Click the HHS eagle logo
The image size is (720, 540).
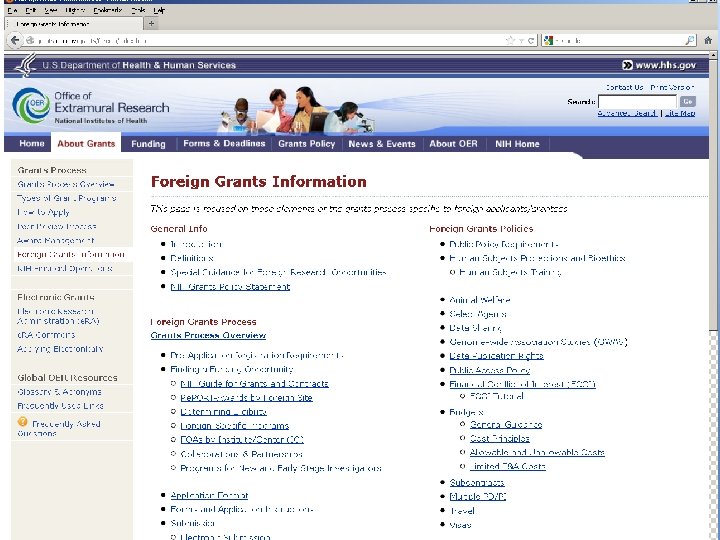(x=26, y=65)
